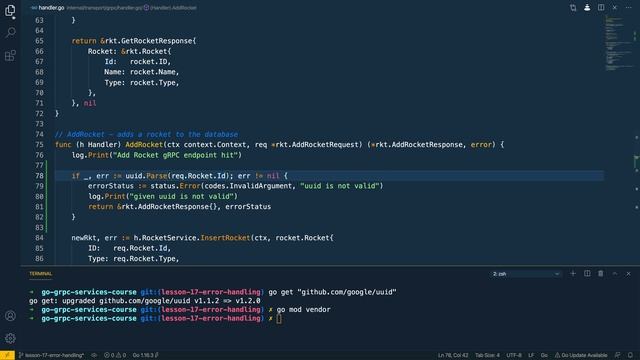Split the terminal panel

pyautogui.click(x=587, y=273)
